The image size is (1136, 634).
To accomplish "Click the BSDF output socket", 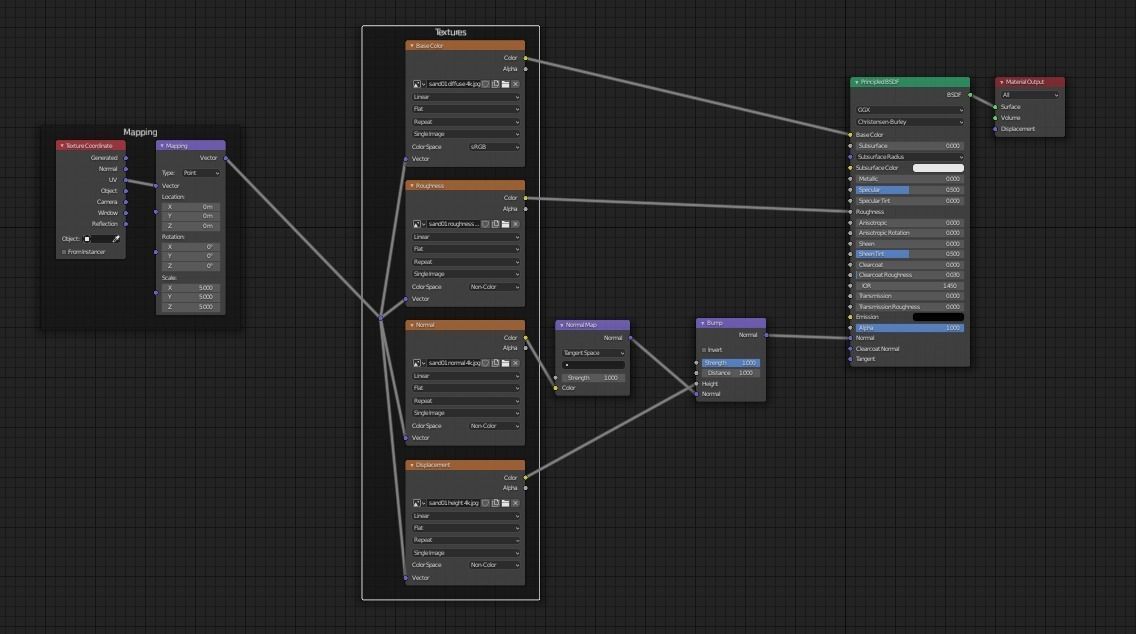I will point(970,95).
